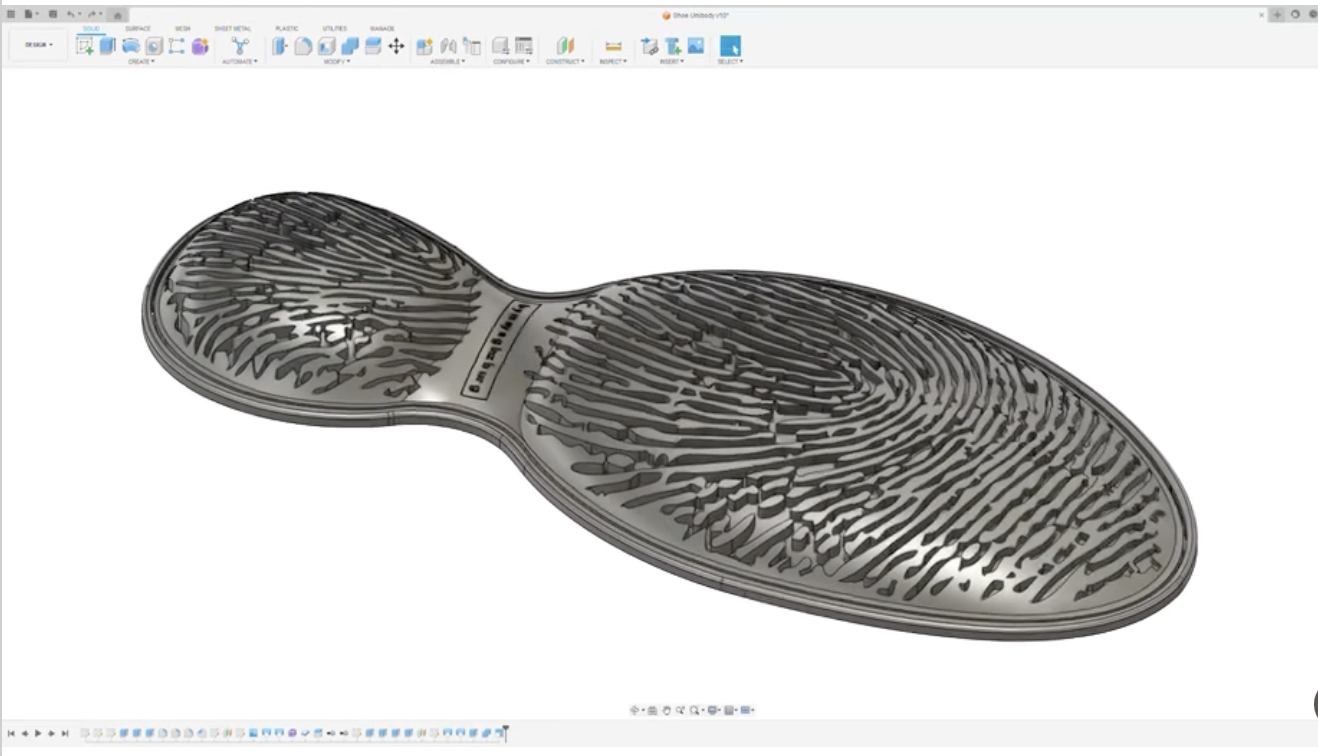Activate the Move/Copy arrows tool
Image resolution: width=1318 pixels, height=756 pixels.
click(396, 46)
